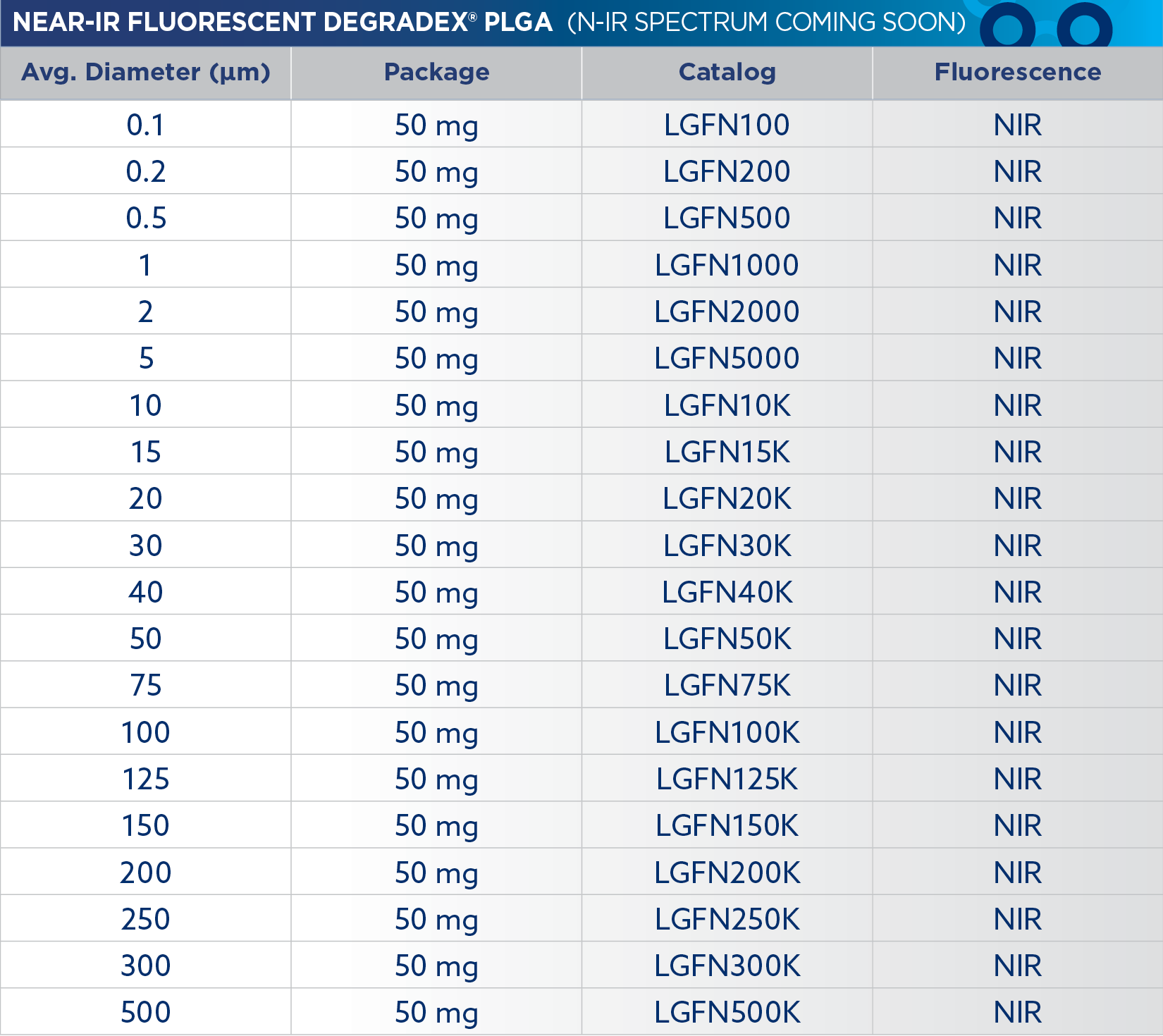The width and height of the screenshot is (1163, 1036).
Task: Select catalog number LGFN100K
Action: (x=727, y=732)
